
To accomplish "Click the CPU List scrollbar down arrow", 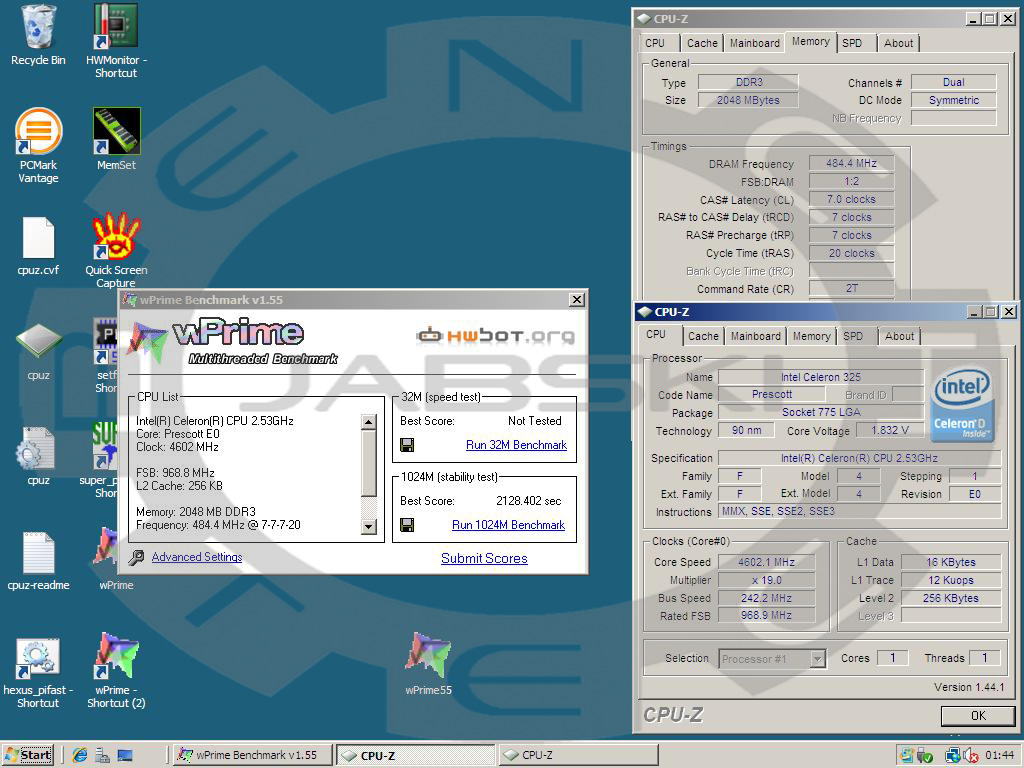I will 369,526.
